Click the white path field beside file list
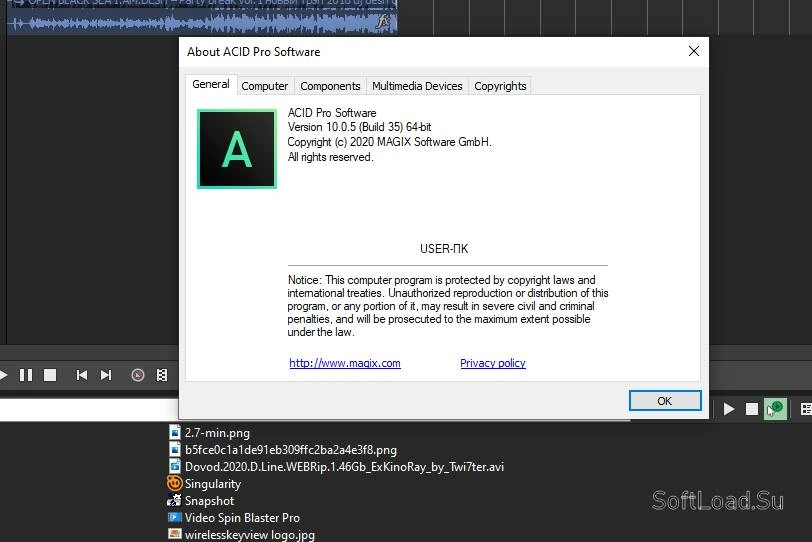 pos(89,409)
